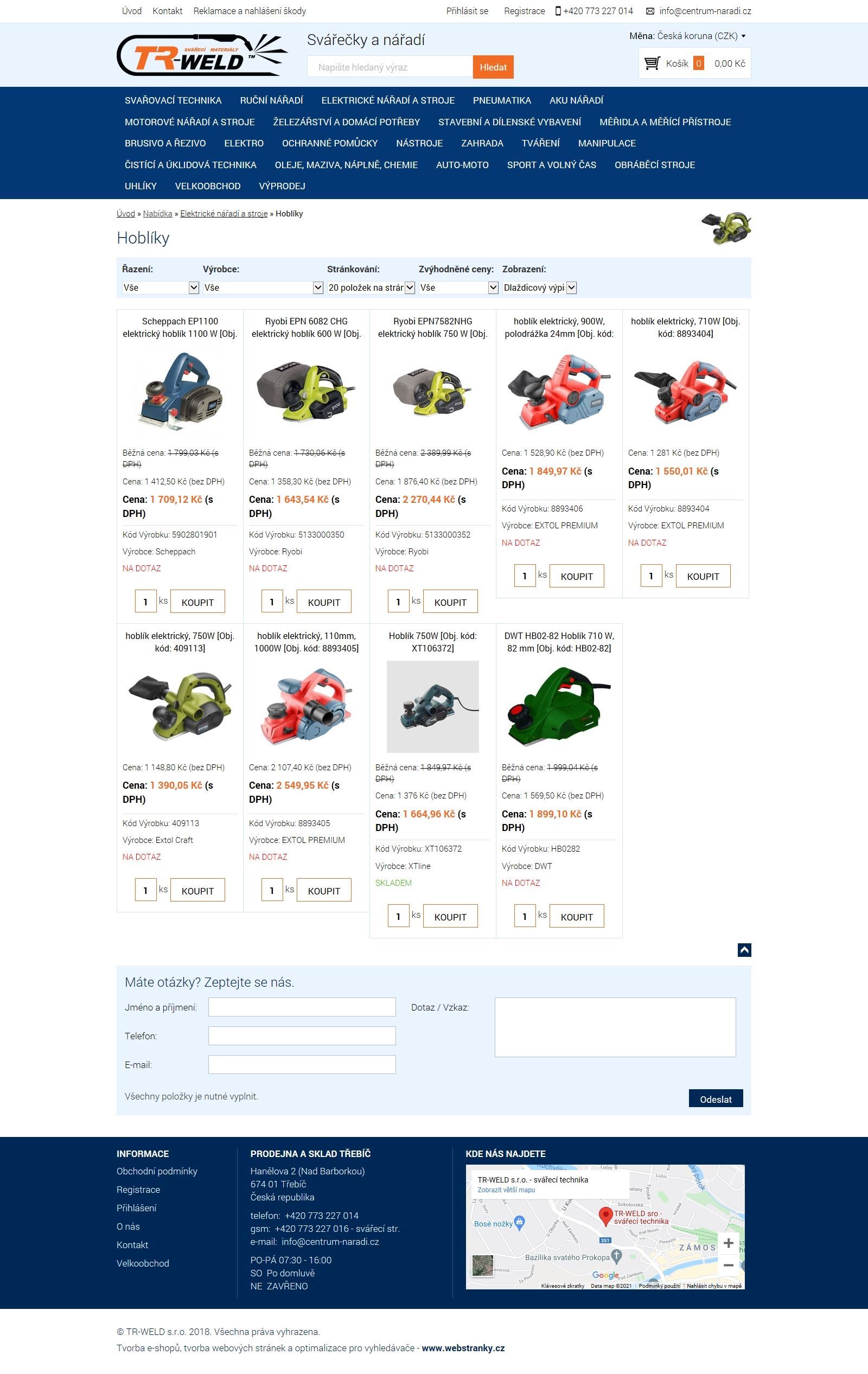Click quantity field for Extol Craft 409113
Image resolution: width=868 pixels, height=1374 pixels.
click(145, 890)
